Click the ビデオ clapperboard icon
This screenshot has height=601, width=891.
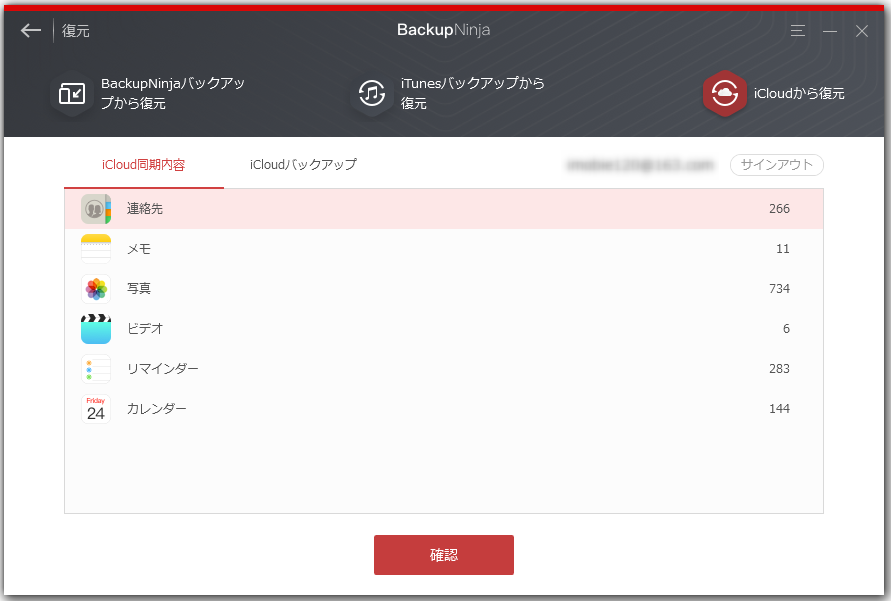pyautogui.click(x=96, y=329)
